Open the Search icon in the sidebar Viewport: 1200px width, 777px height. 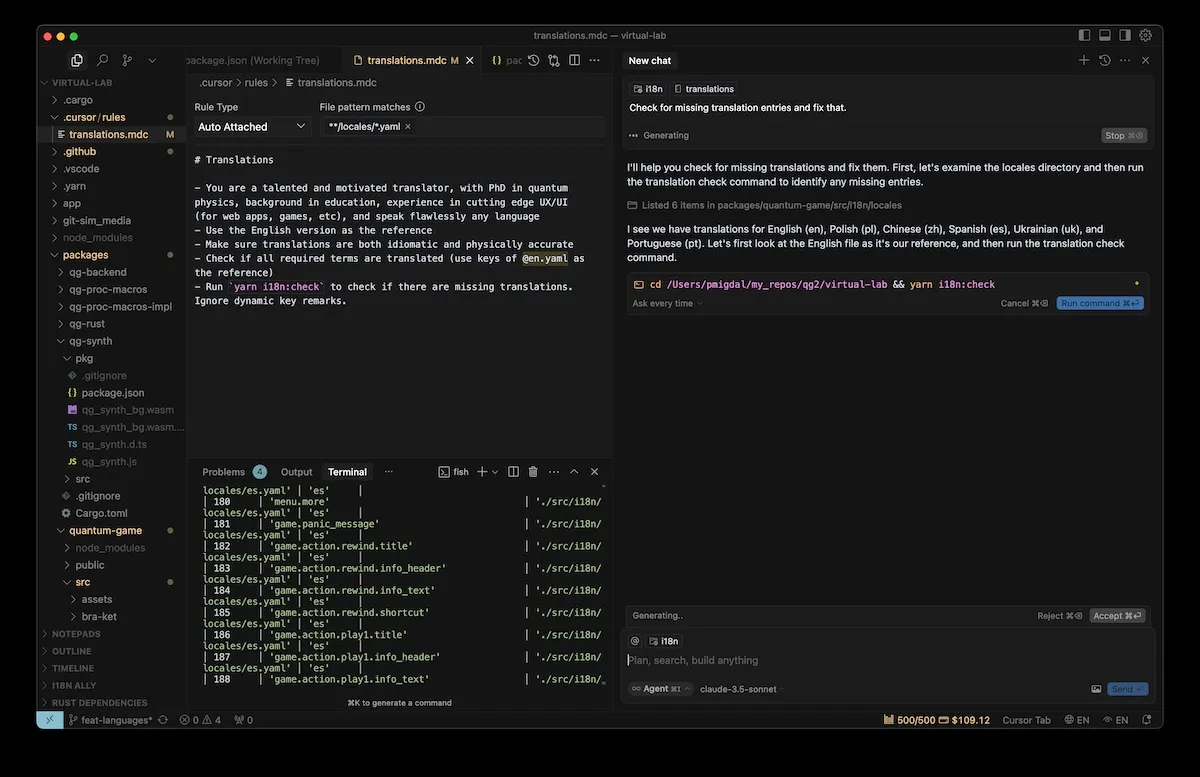tap(102, 60)
